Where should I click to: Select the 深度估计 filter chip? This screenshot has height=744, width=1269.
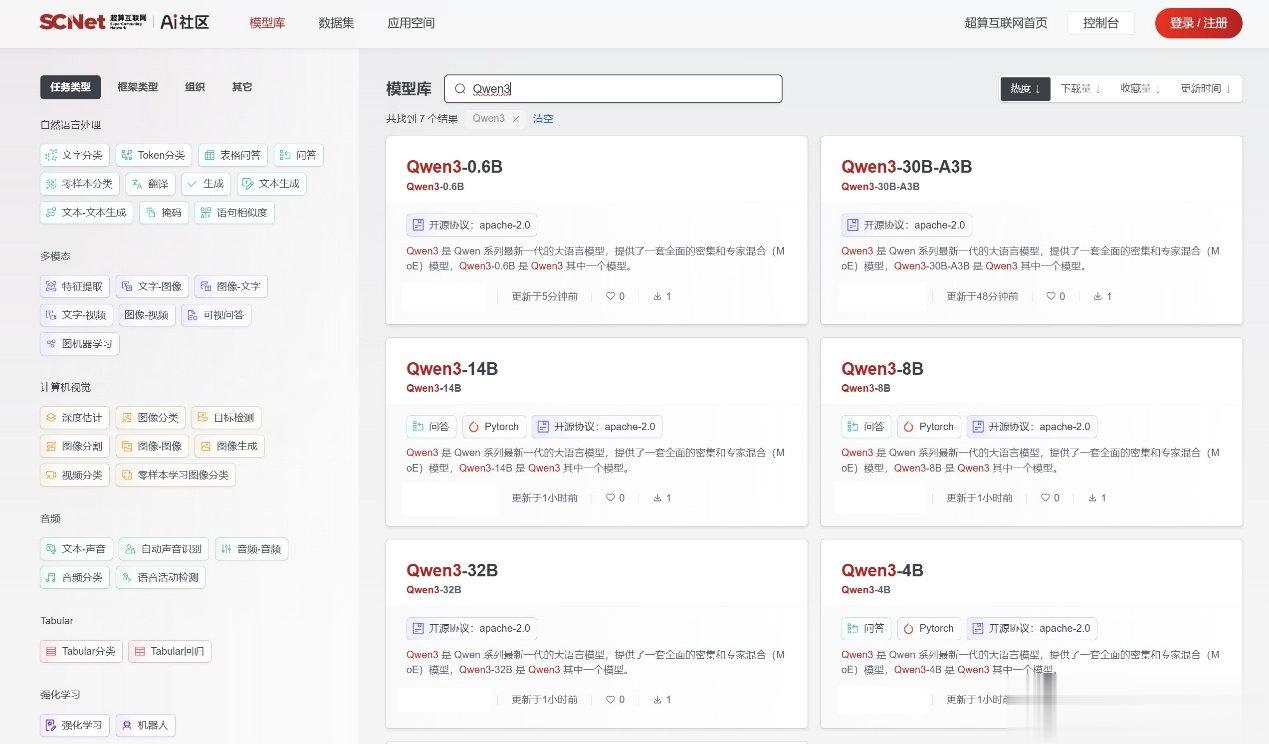tap(74, 418)
